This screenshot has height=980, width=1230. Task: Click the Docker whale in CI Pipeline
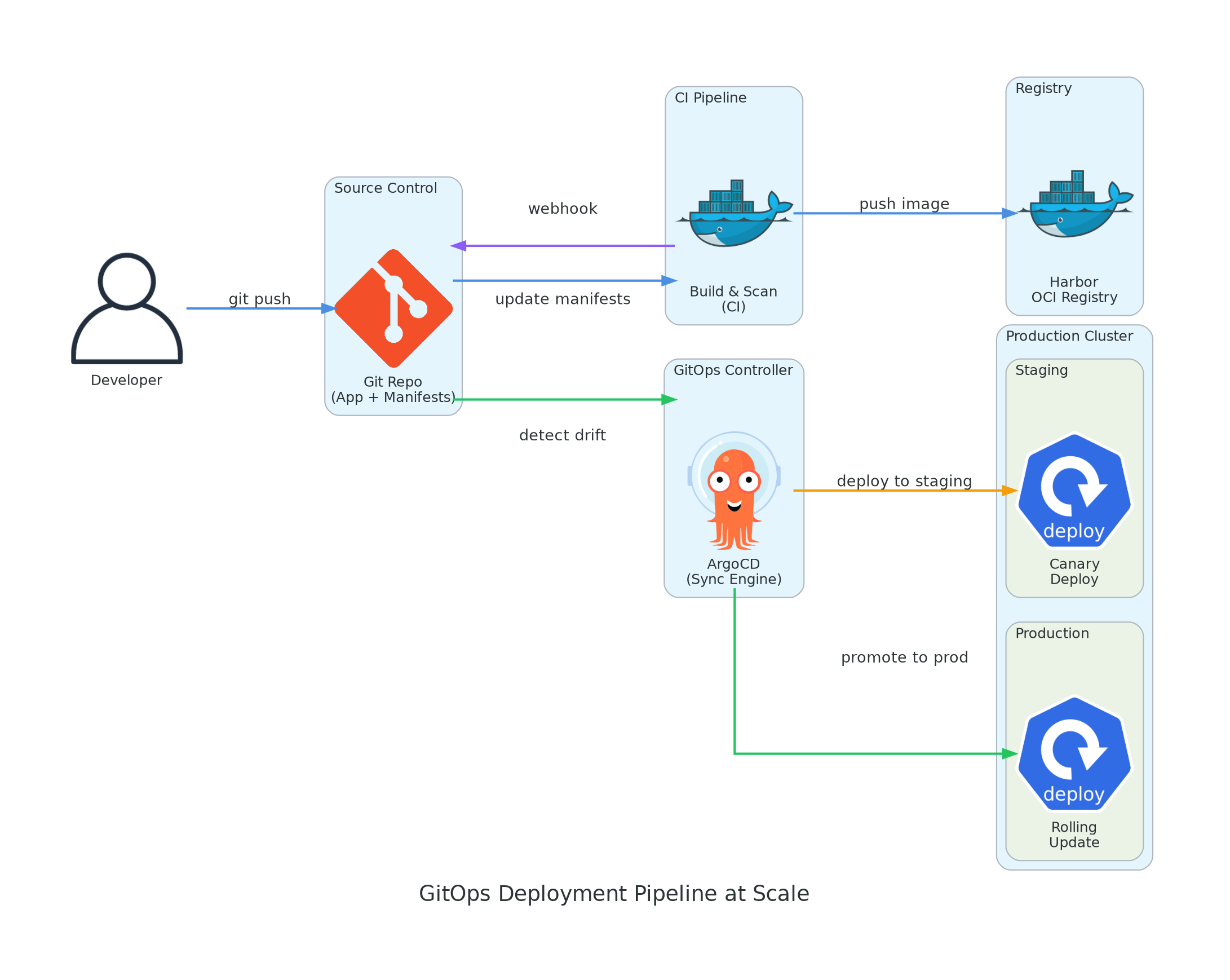pos(735,214)
